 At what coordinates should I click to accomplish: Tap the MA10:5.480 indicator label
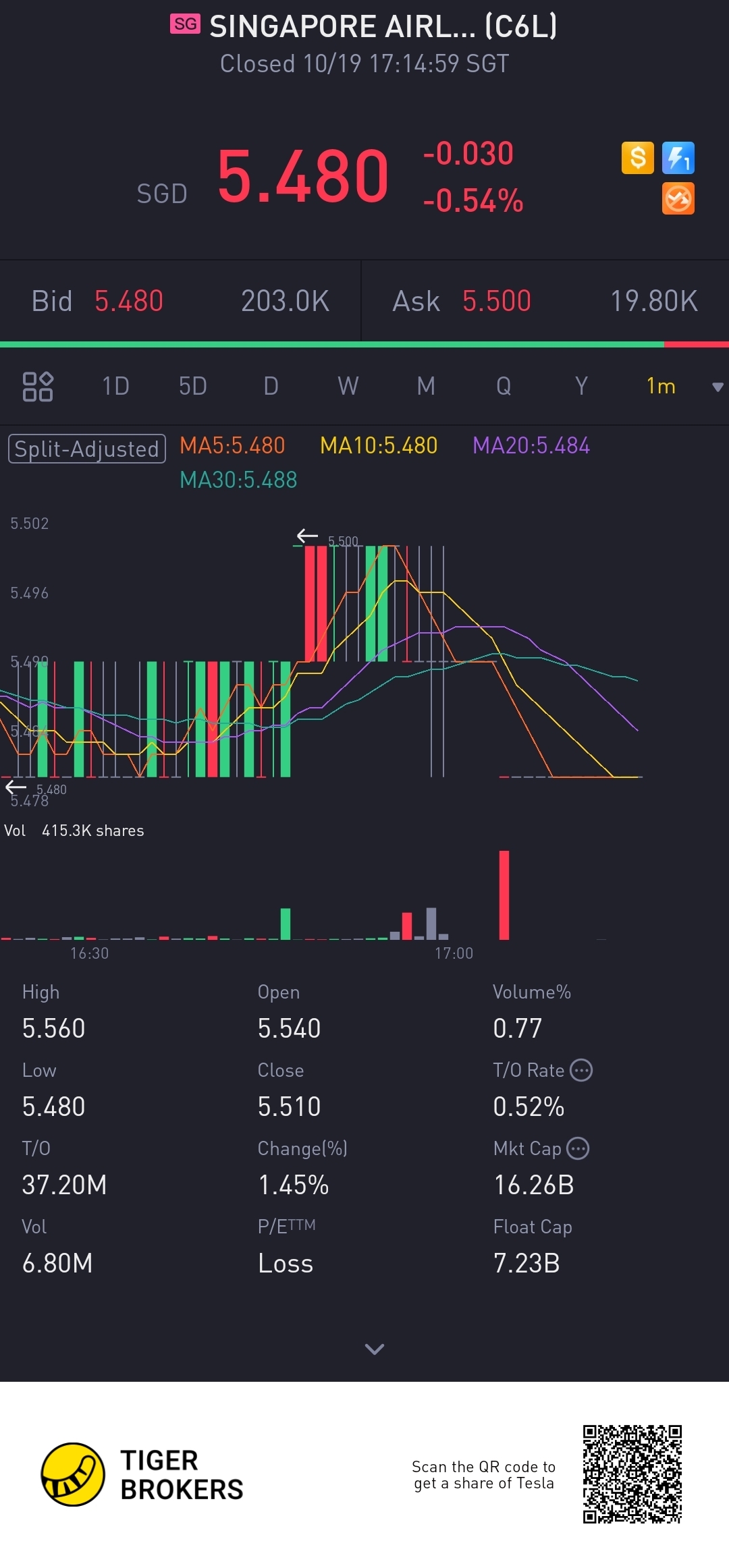pos(379,445)
